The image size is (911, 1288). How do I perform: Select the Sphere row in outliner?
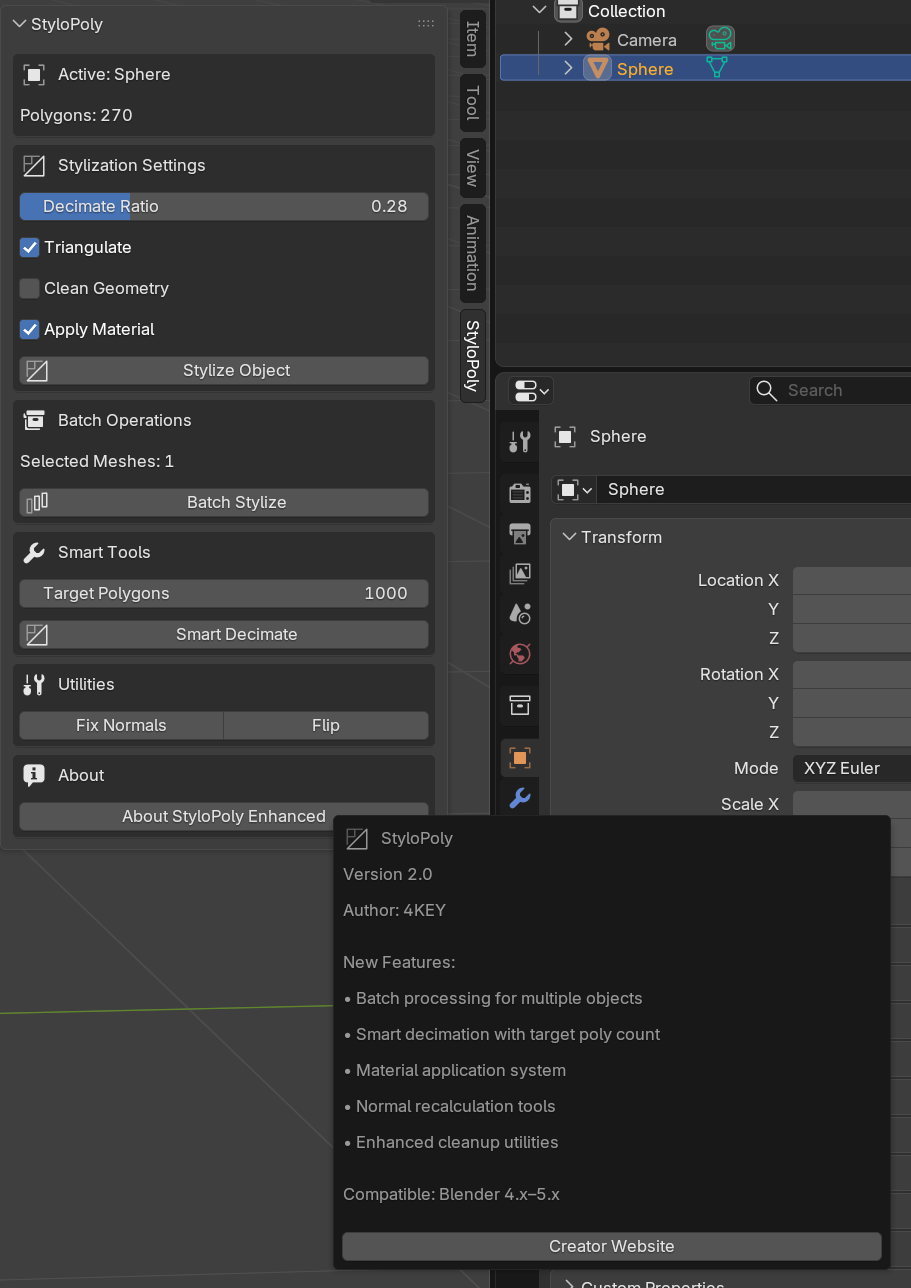[705, 69]
